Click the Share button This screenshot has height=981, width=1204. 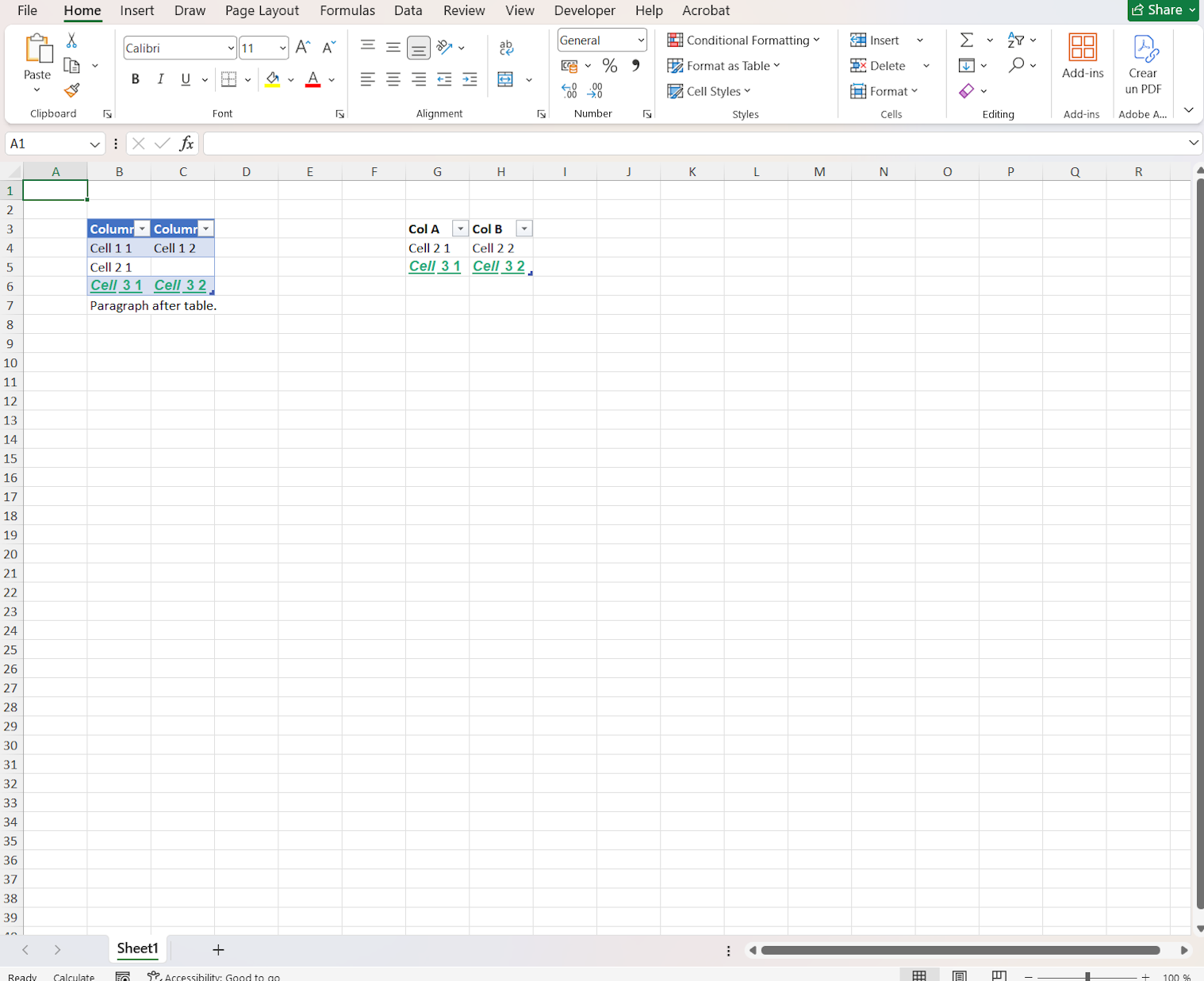(1162, 10)
